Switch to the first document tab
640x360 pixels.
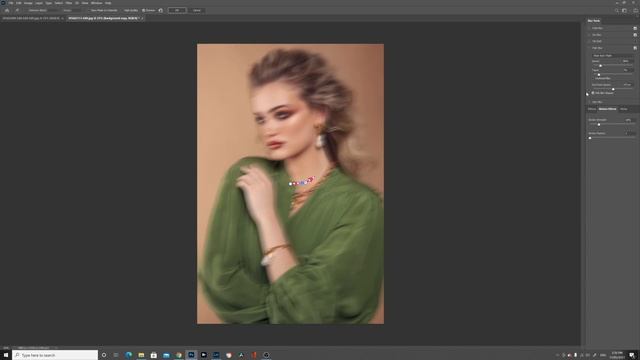31,18
